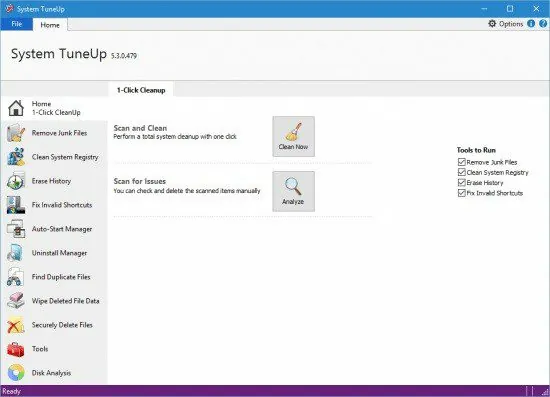Toggle the Clean System Registry checkbox
Image resolution: width=550 pixels, height=397 pixels.
click(462, 172)
